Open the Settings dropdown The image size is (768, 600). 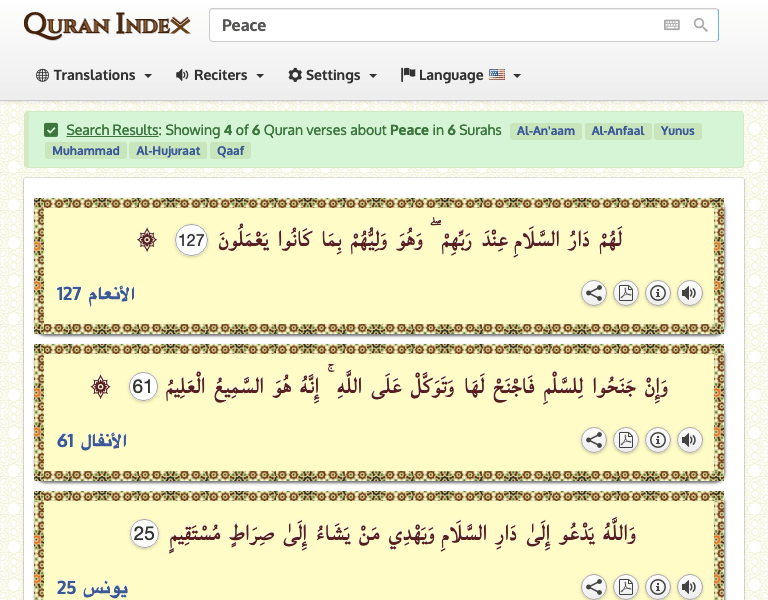pyautogui.click(x=333, y=75)
